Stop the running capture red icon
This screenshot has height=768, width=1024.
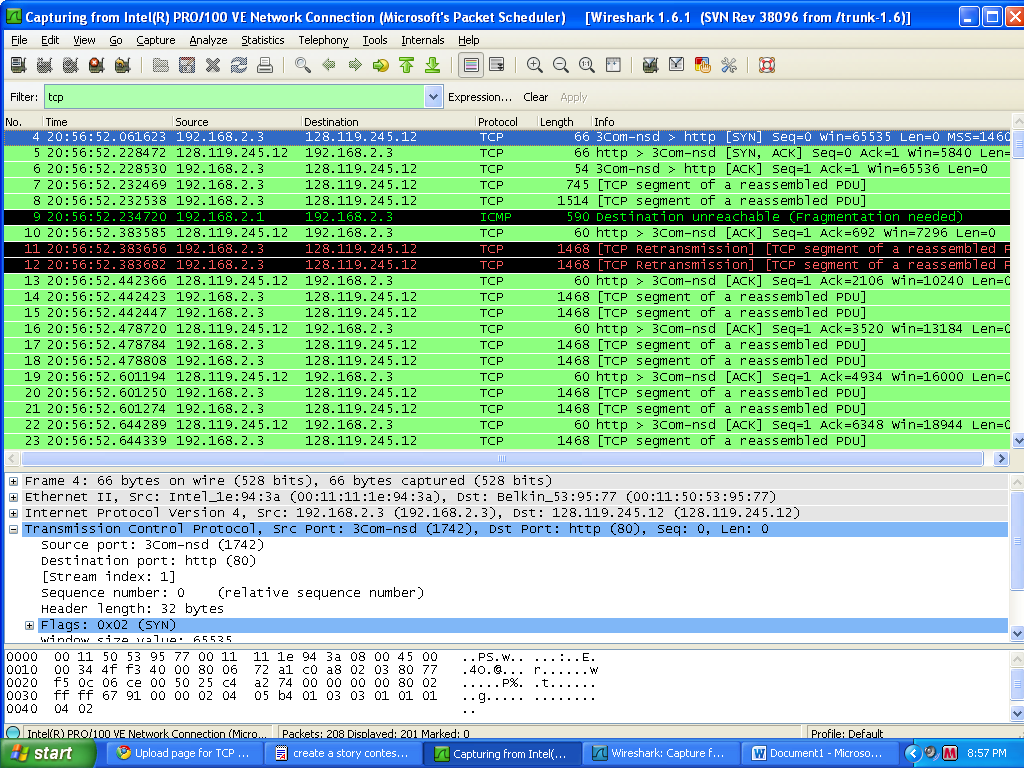[x=97, y=65]
